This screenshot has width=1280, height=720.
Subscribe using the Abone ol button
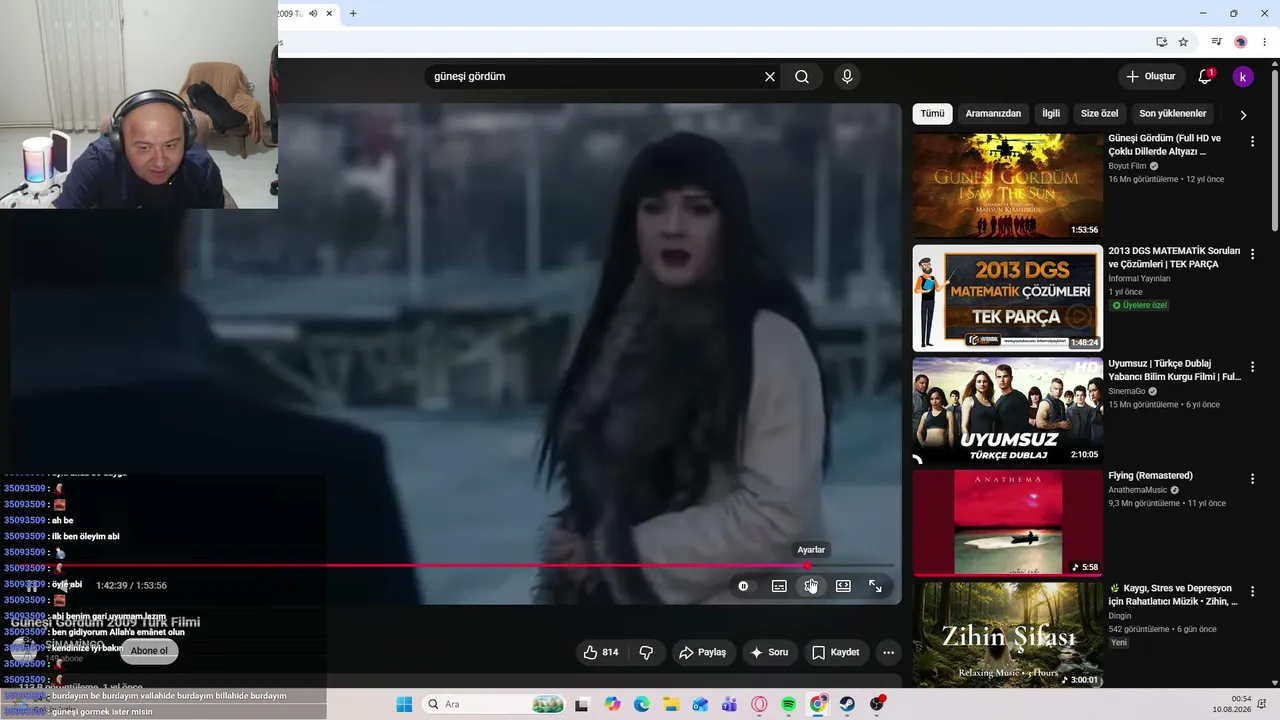tap(149, 651)
